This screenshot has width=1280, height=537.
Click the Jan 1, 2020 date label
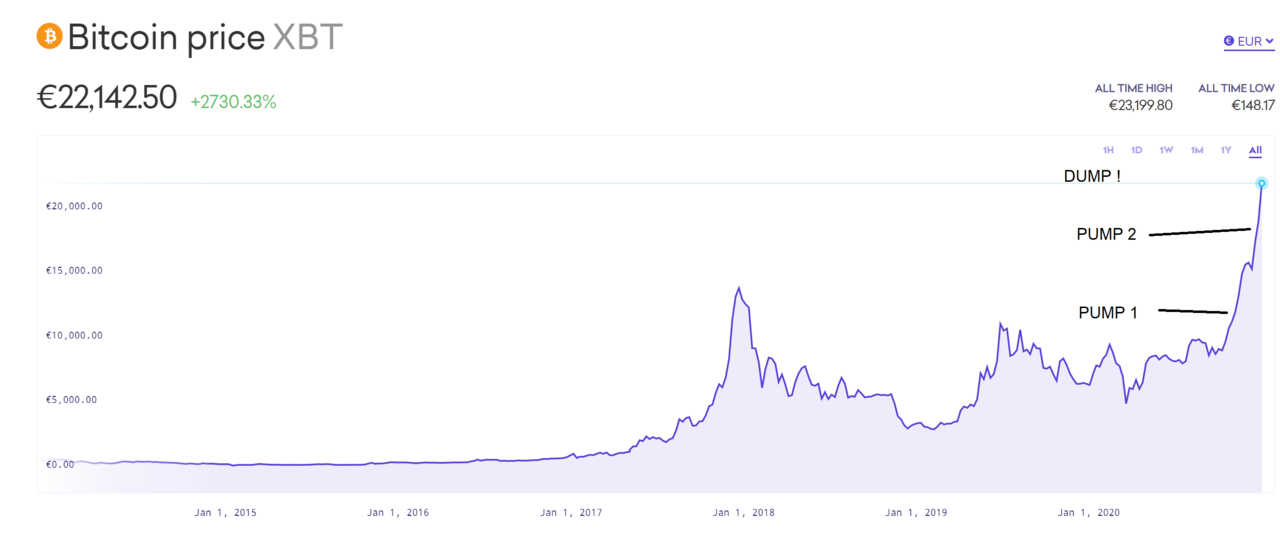pyautogui.click(x=1088, y=513)
